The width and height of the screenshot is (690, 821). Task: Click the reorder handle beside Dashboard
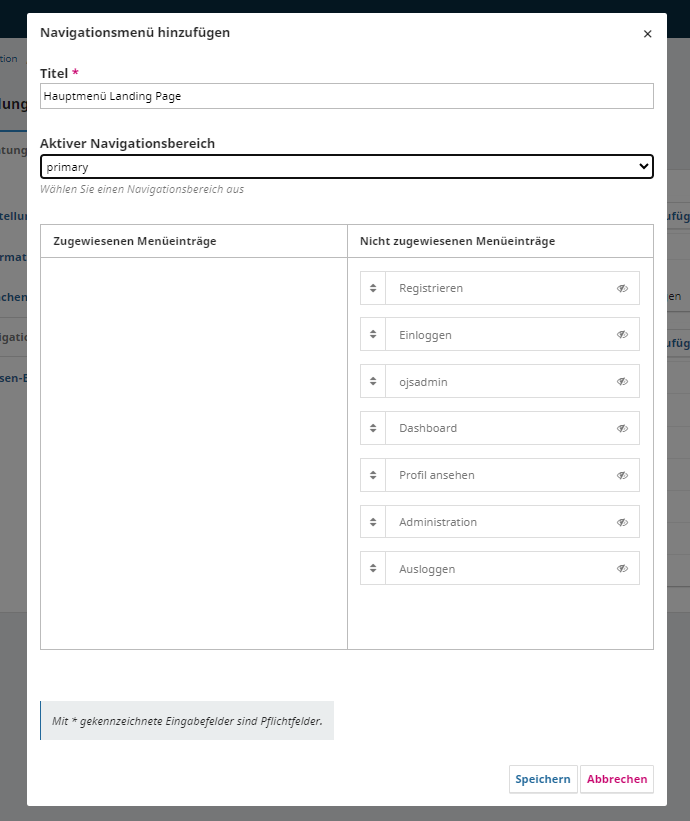pos(373,428)
